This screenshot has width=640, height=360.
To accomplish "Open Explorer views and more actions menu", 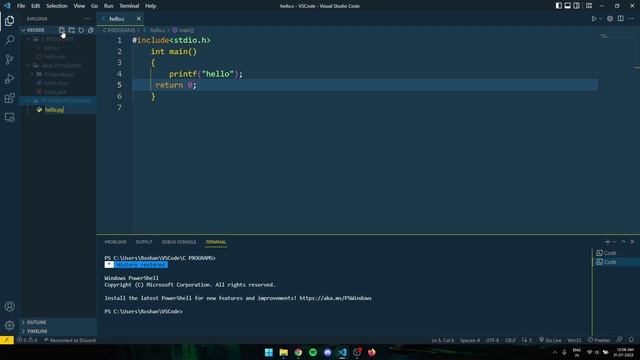I will (x=87, y=19).
